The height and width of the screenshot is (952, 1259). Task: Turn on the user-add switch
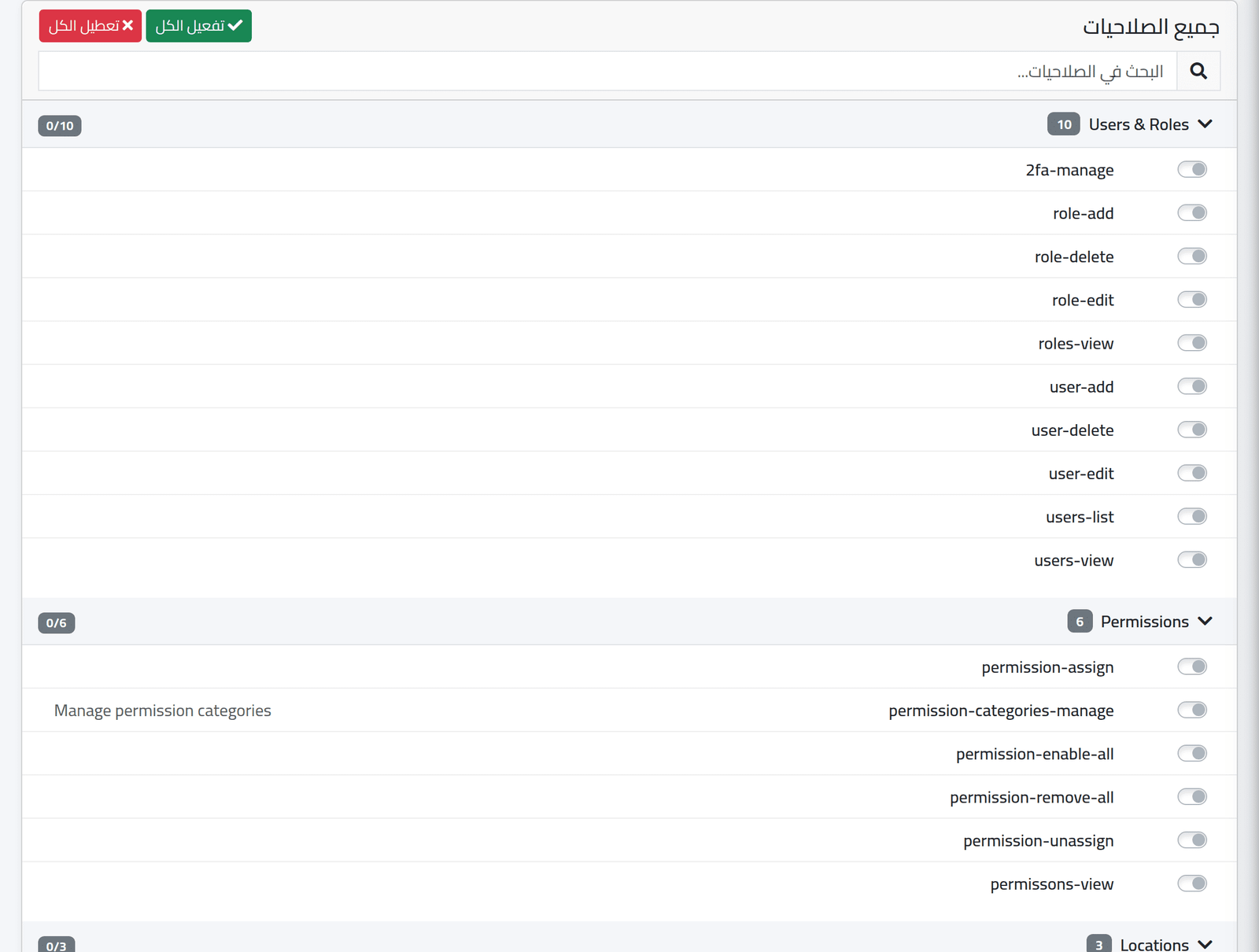tap(1192, 386)
